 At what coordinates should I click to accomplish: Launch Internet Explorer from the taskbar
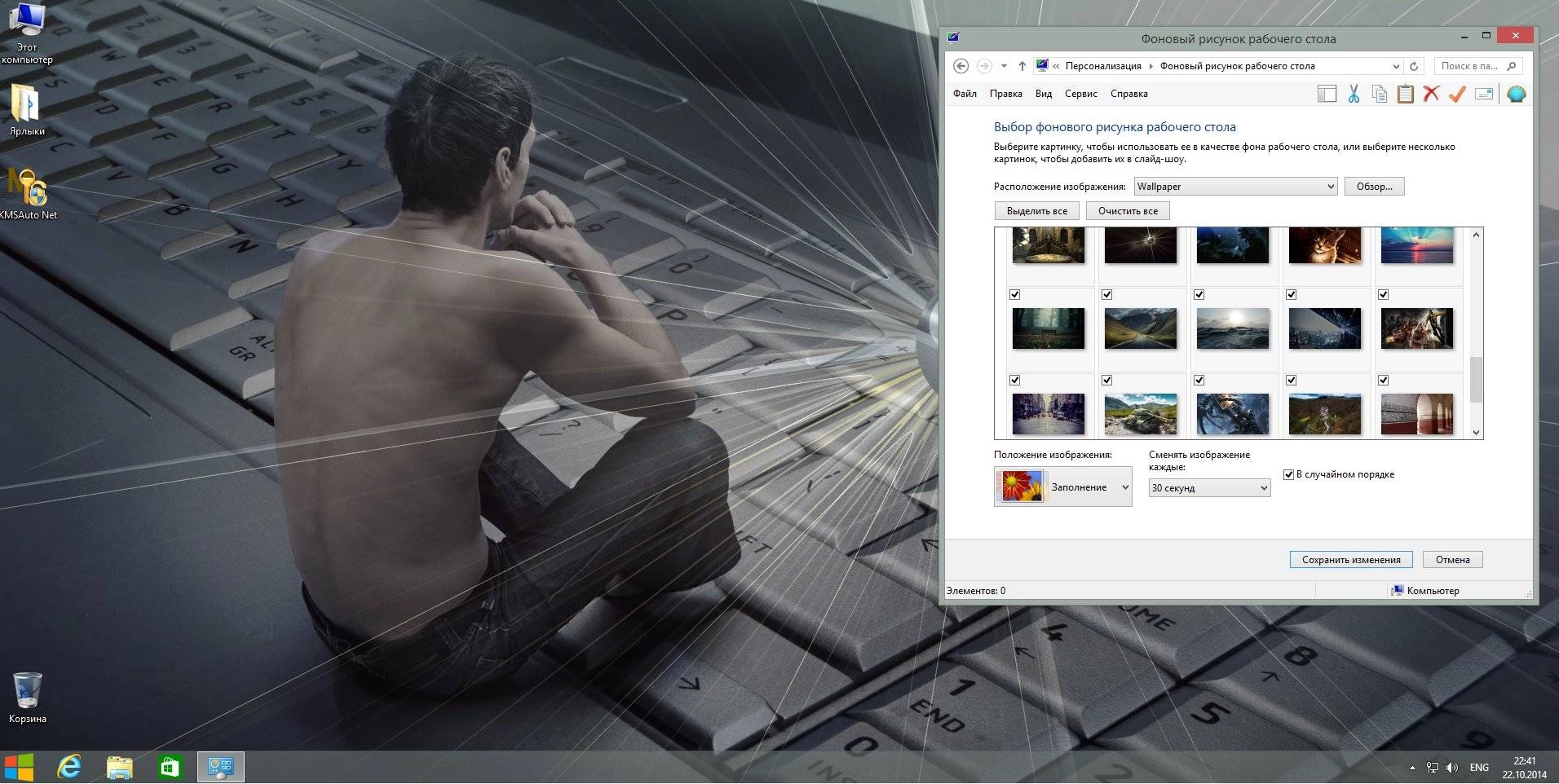point(69,767)
